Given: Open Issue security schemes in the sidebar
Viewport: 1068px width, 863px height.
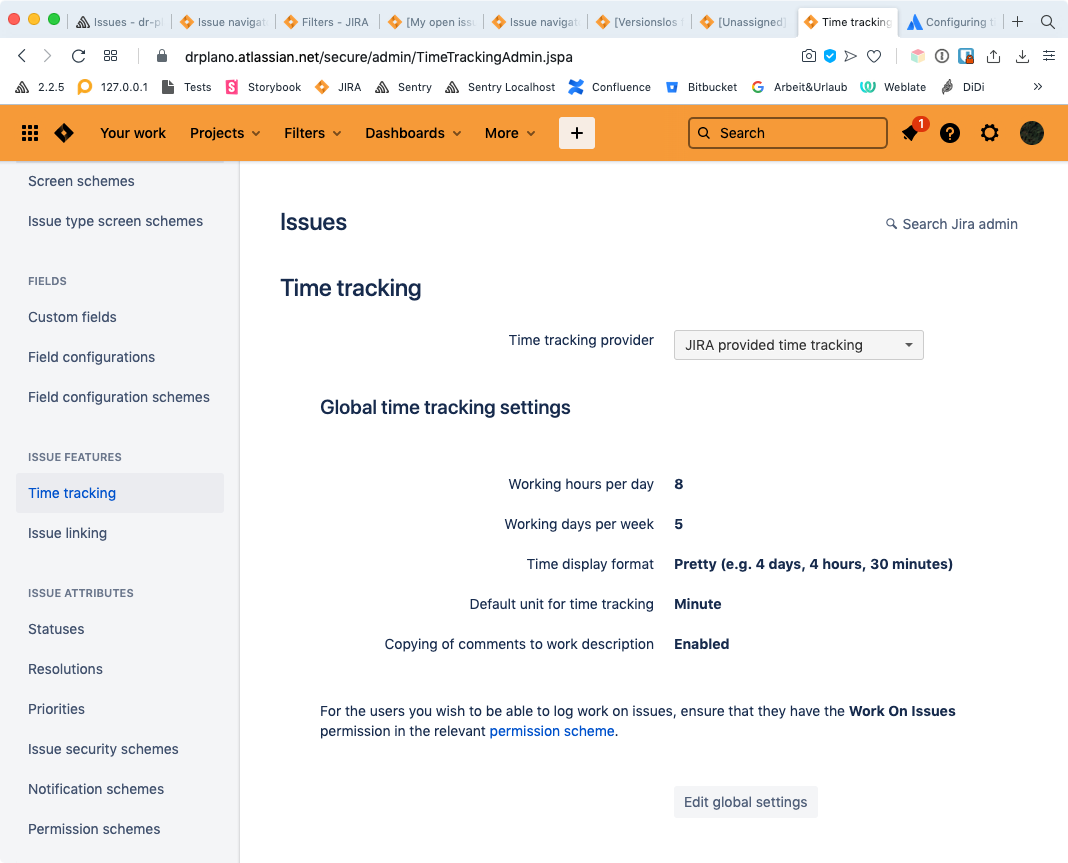Looking at the screenshot, I should tap(103, 749).
